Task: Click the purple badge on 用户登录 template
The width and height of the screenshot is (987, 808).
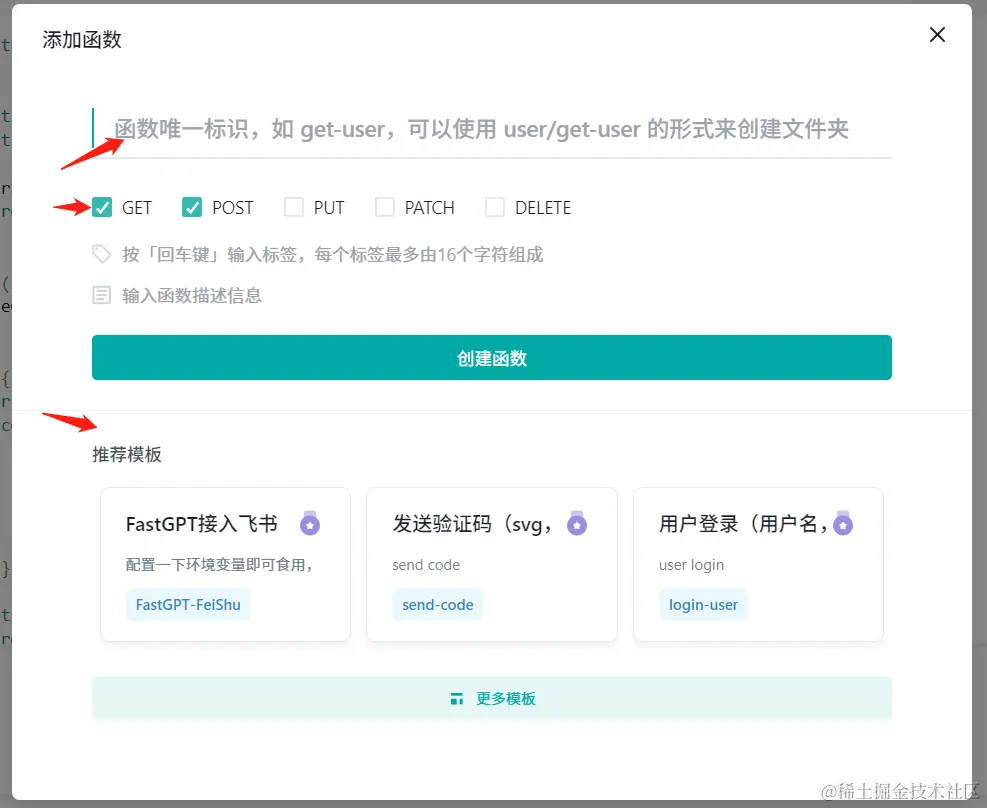Action: [843, 522]
